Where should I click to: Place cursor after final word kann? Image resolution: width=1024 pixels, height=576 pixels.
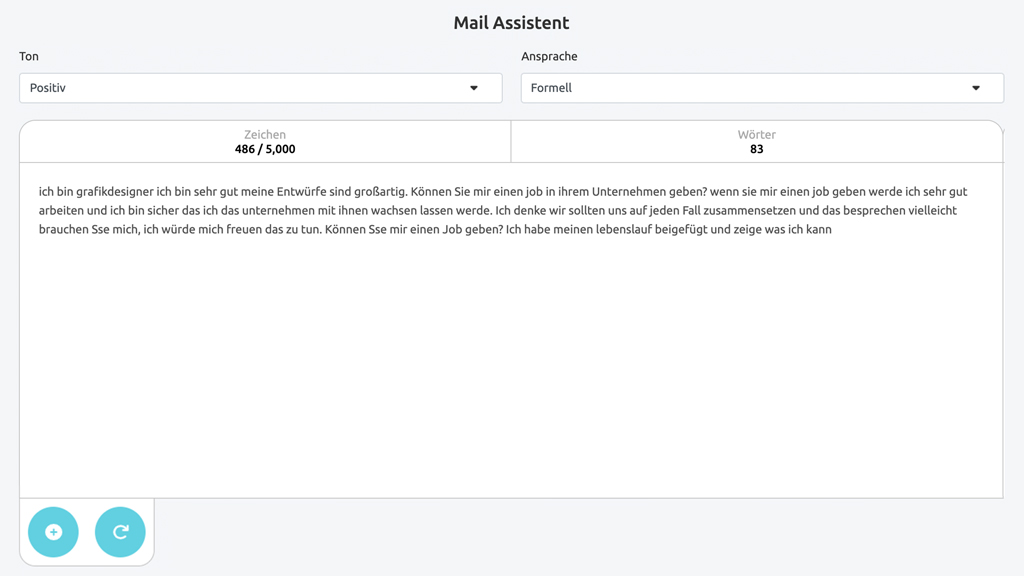(833, 230)
